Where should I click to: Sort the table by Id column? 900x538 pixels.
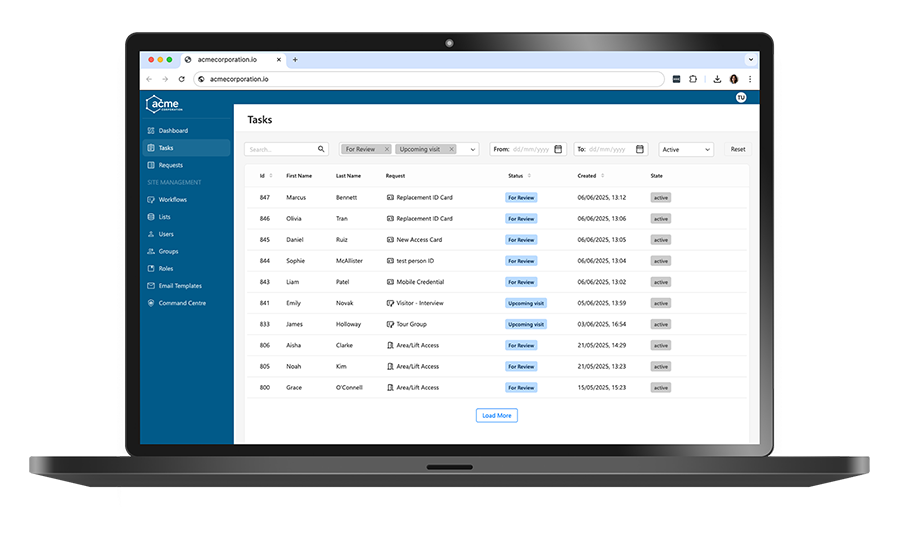tap(264, 176)
